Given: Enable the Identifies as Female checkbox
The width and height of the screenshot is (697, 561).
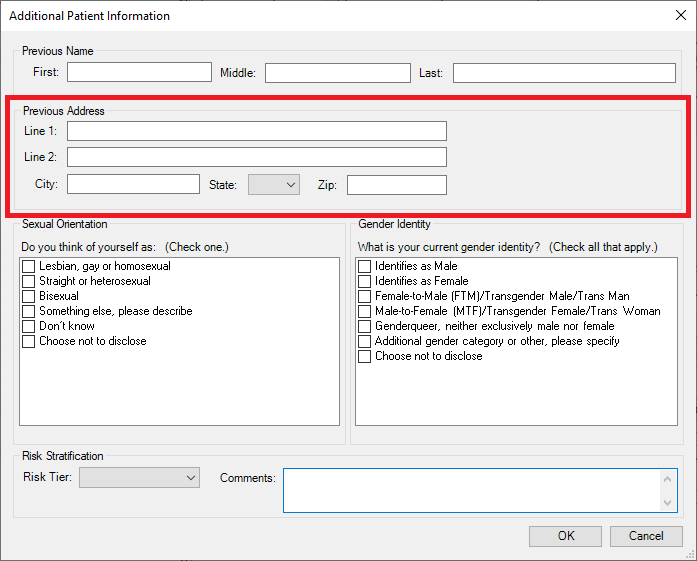Looking at the screenshot, I should [365, 281].
